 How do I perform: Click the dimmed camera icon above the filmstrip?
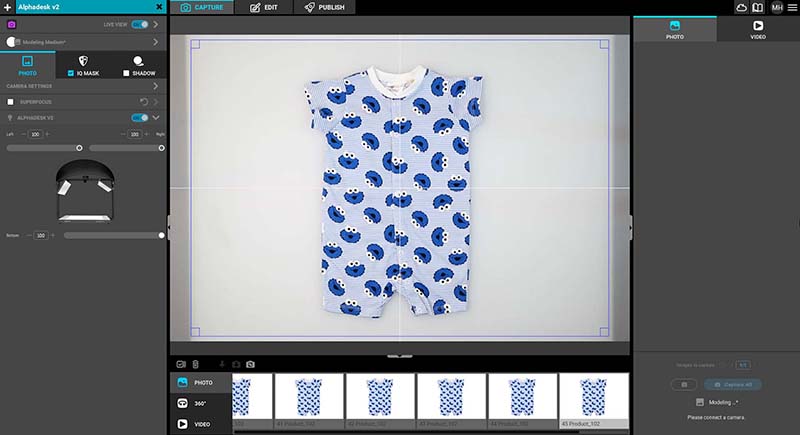coord(236,364)
